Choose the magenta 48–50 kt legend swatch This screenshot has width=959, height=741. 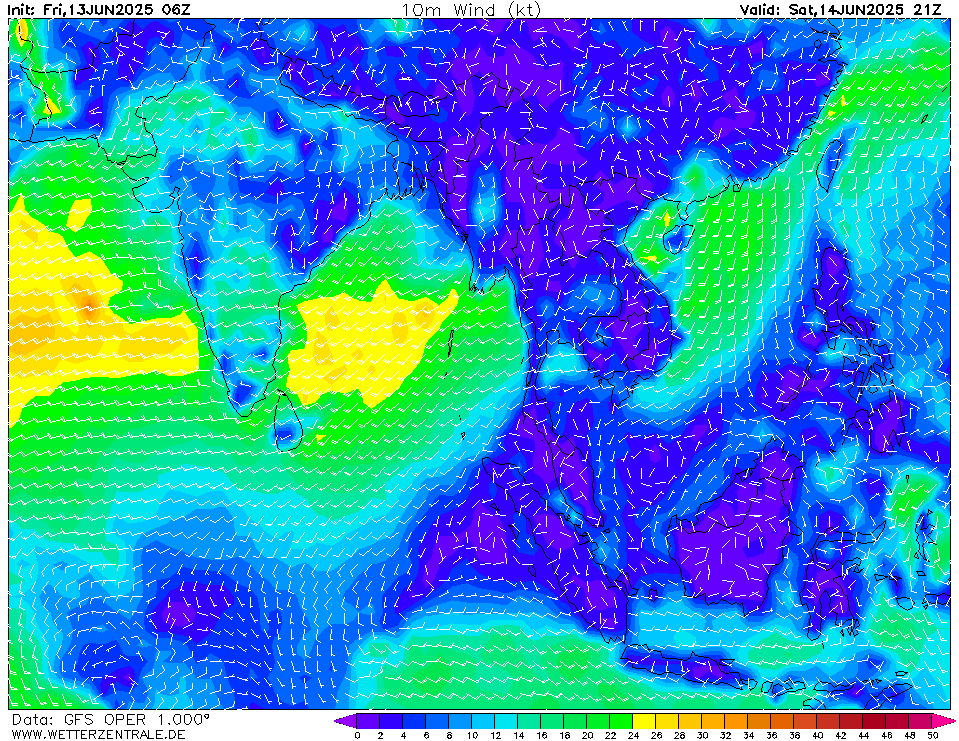click(920, 721)
